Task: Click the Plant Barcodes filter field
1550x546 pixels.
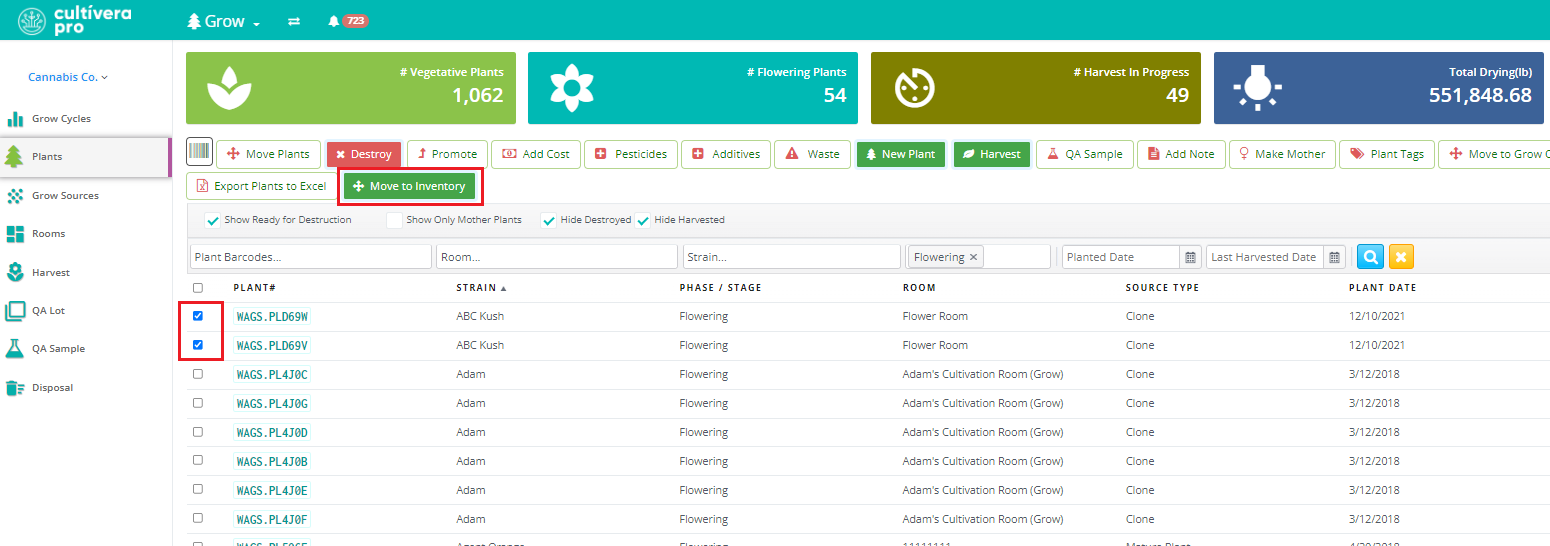Action: (310, 257)
